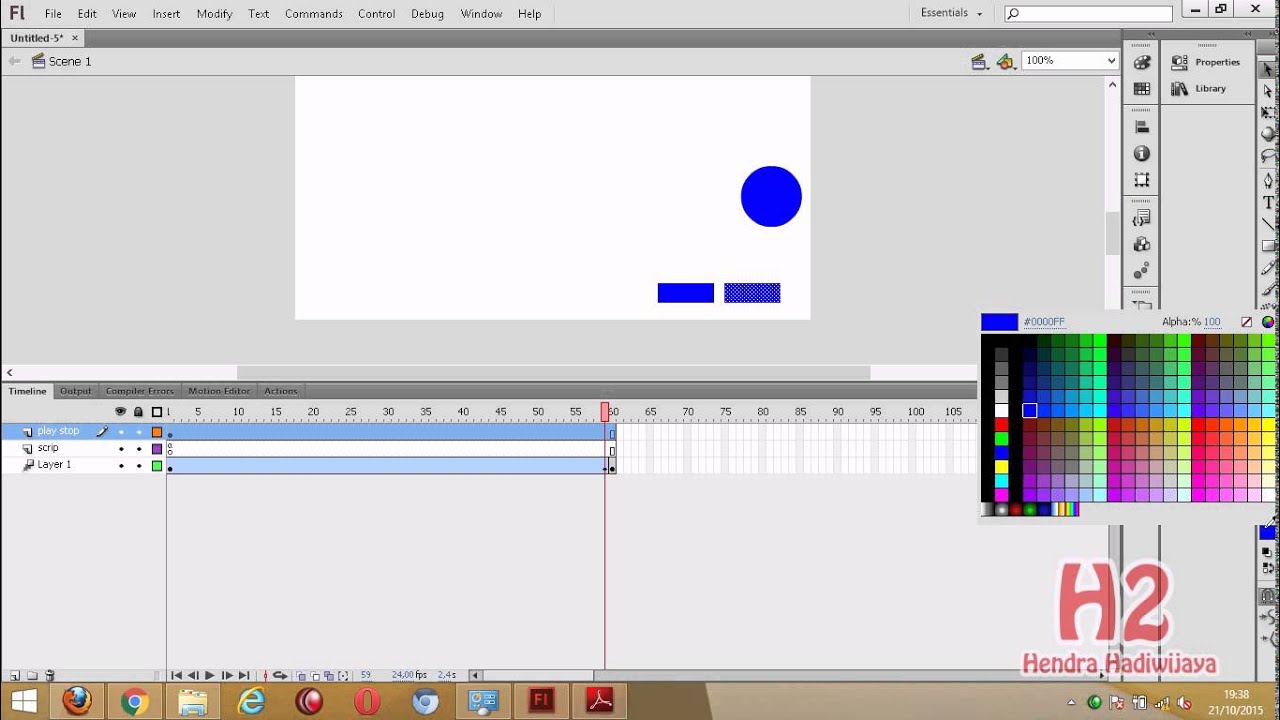The image size is (1280, 720).
Task: Toggle outline square for Layer 1
Action: click(x=157, y=466)
